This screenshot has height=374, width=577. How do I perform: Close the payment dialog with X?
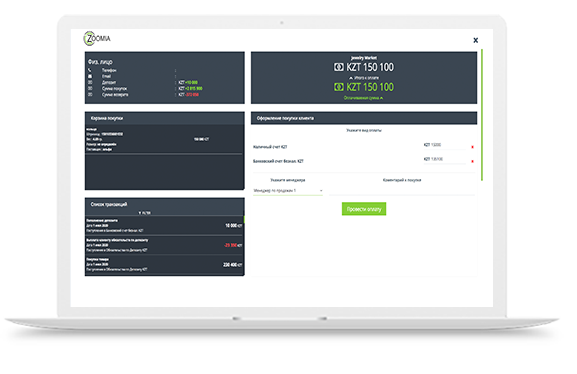click(x=475, y=40)
